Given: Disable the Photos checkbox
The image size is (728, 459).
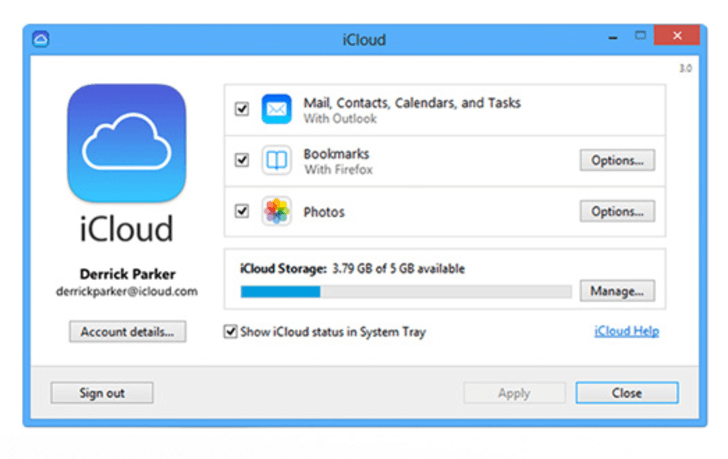Looking at the screenshot, I should tap(242, 211).
